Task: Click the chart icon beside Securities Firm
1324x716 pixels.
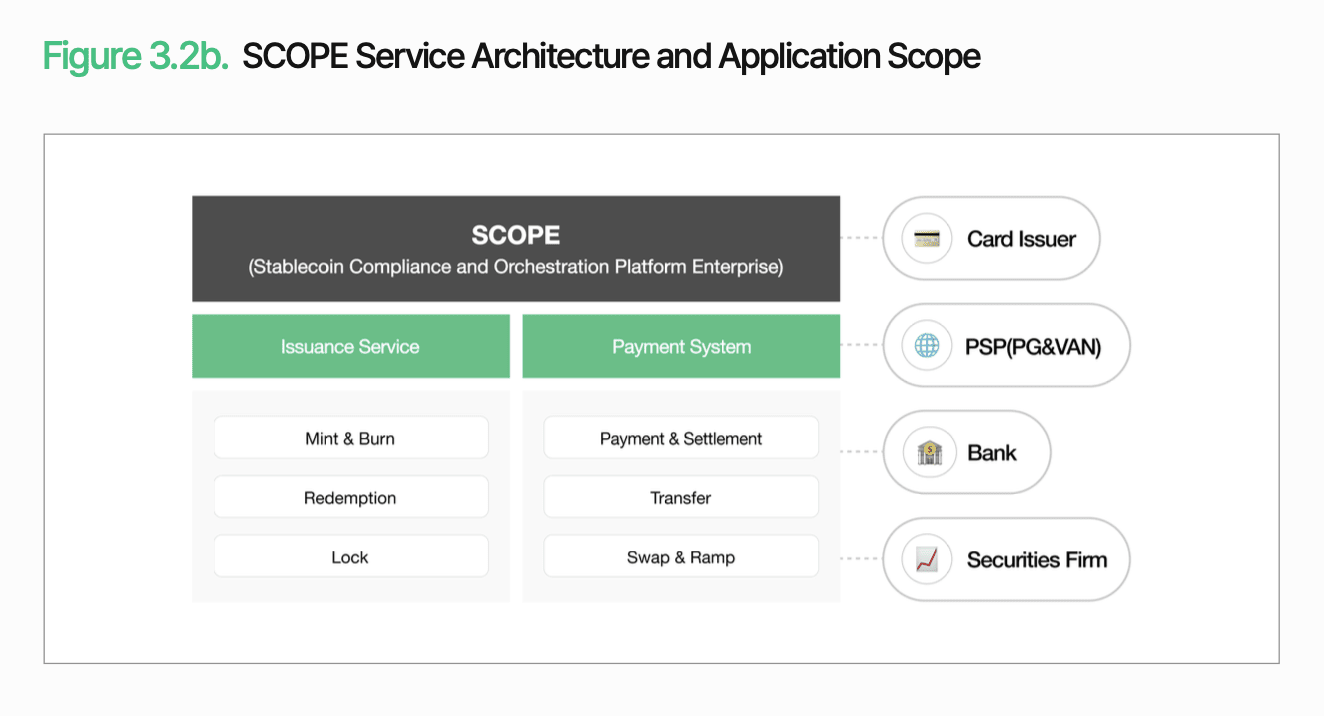Action: click(926, 559)
